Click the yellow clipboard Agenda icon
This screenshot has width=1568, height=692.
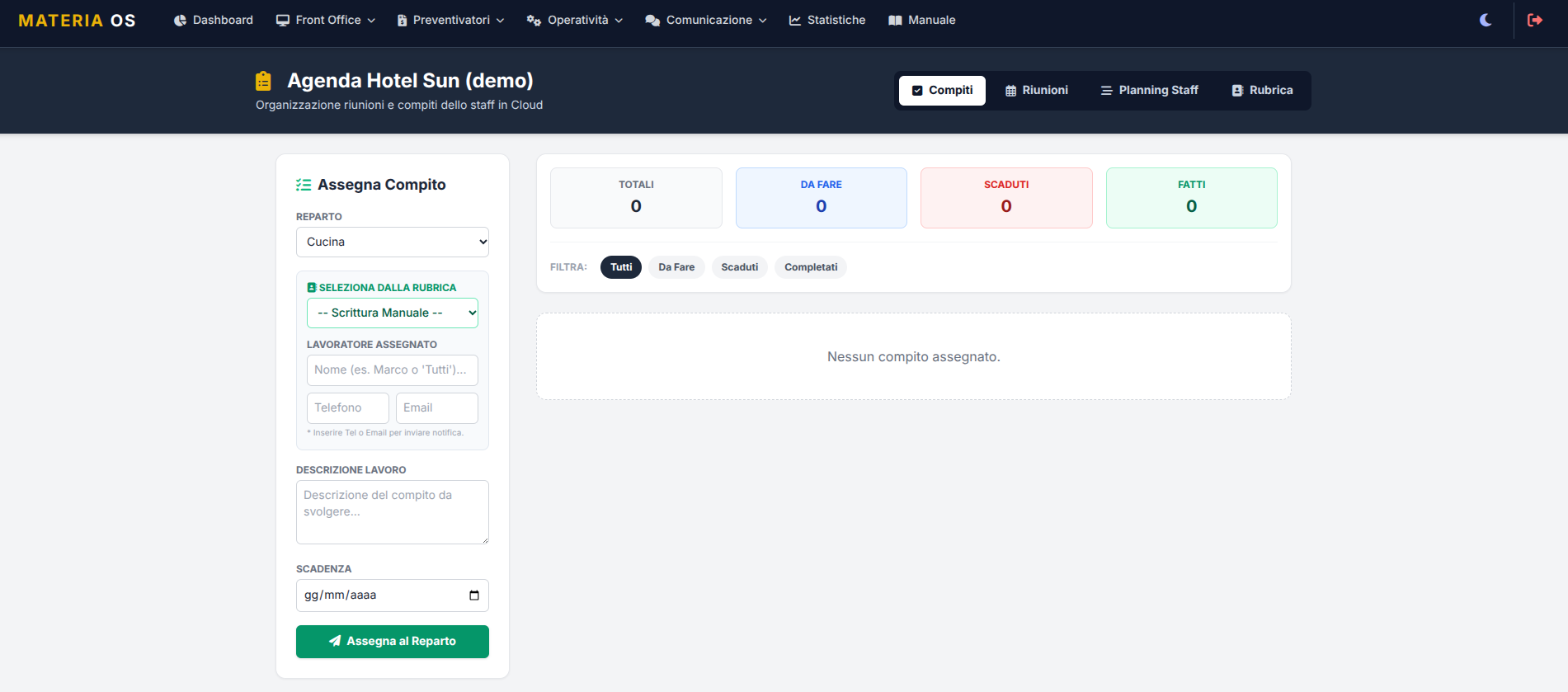(x=263, y=81)
